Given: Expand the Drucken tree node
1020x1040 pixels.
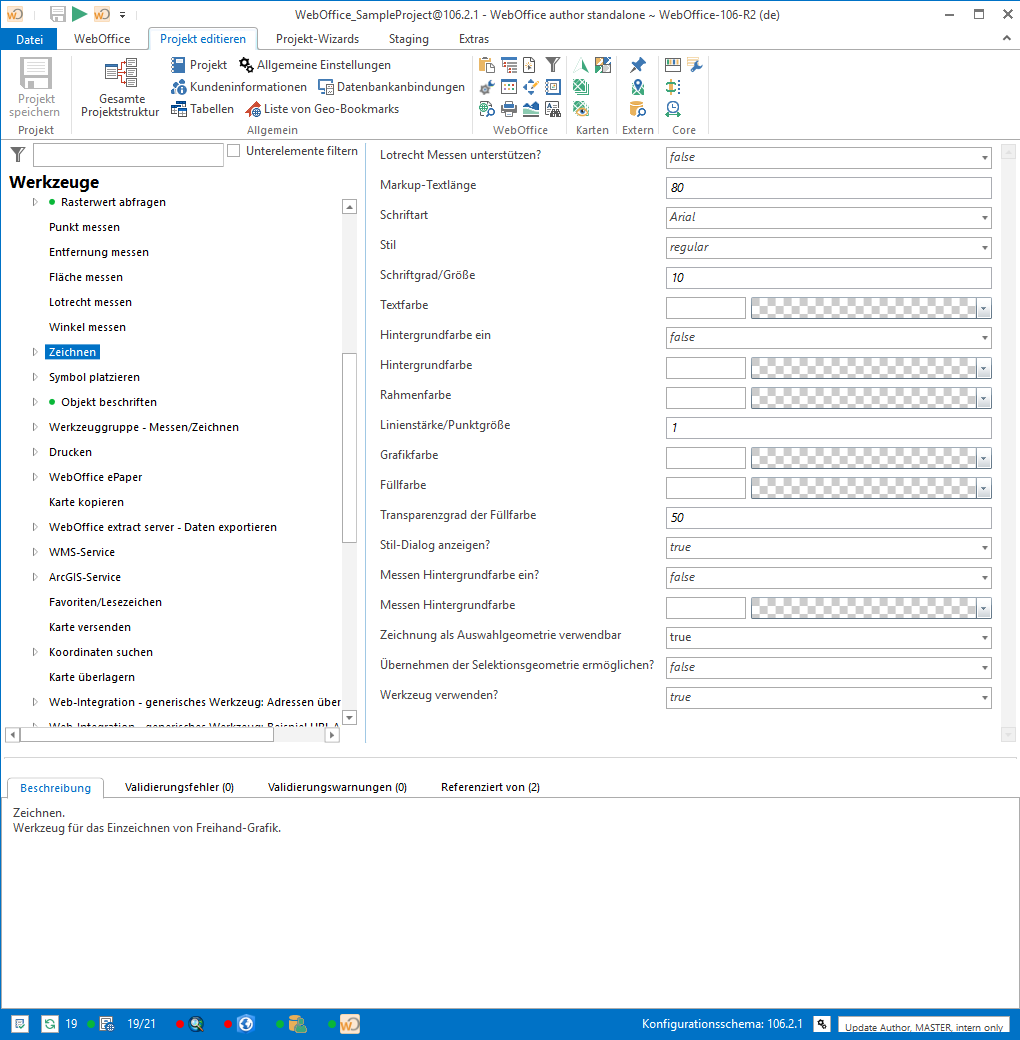Looking at the screenshot, I should (36, 452).
